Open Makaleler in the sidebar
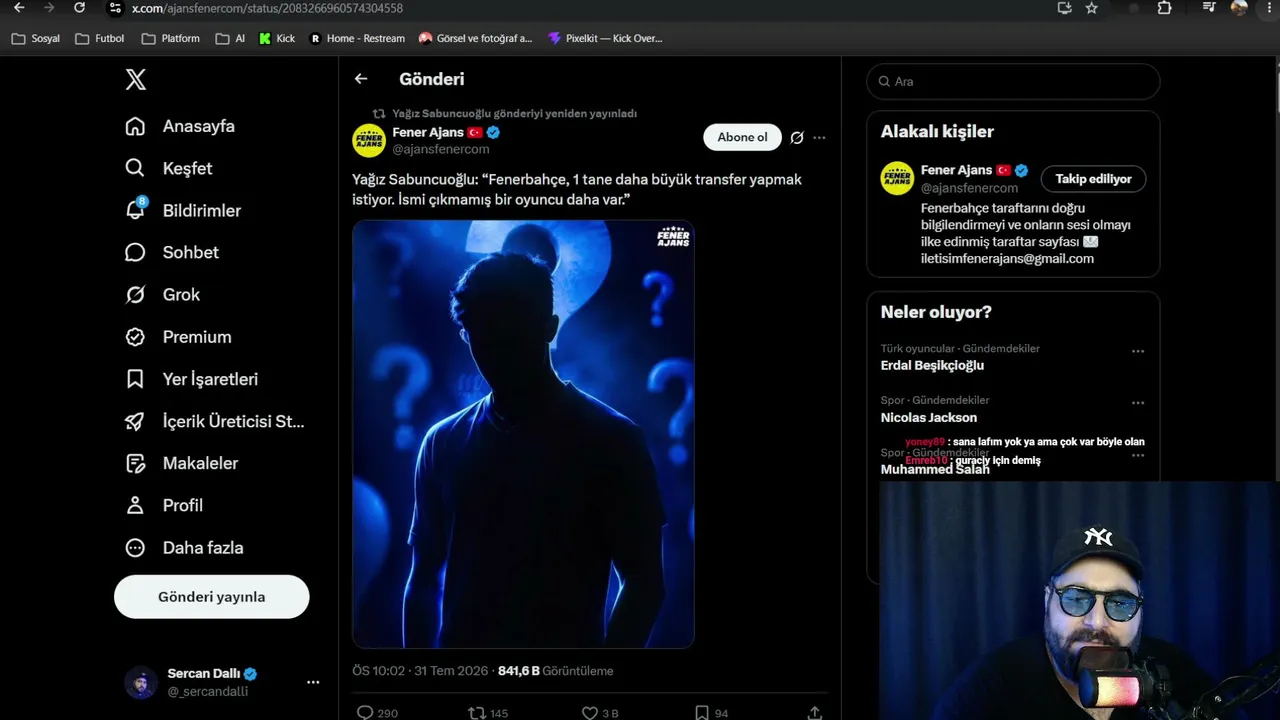 tap(181, 463)
